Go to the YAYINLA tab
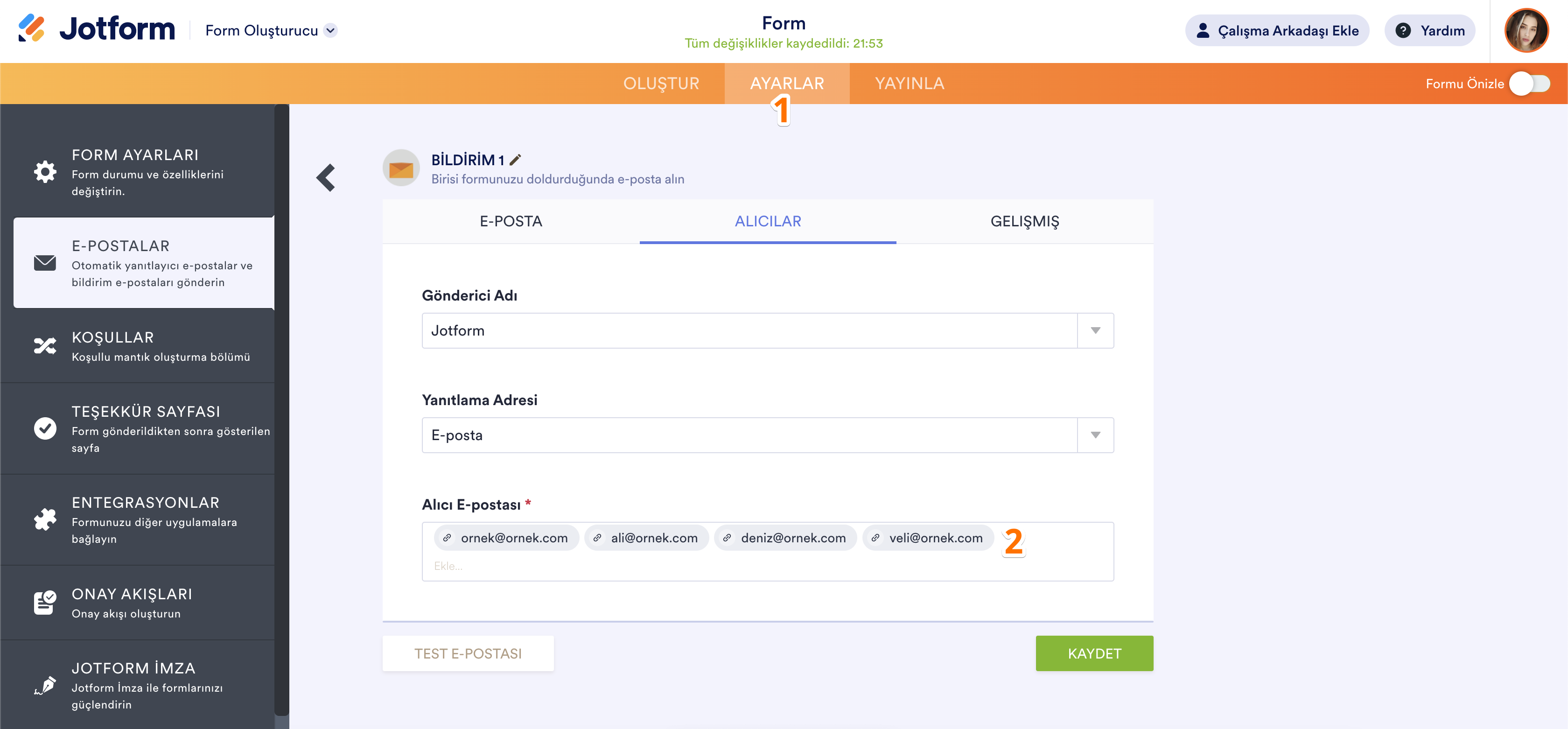 [x=910, y=84]
